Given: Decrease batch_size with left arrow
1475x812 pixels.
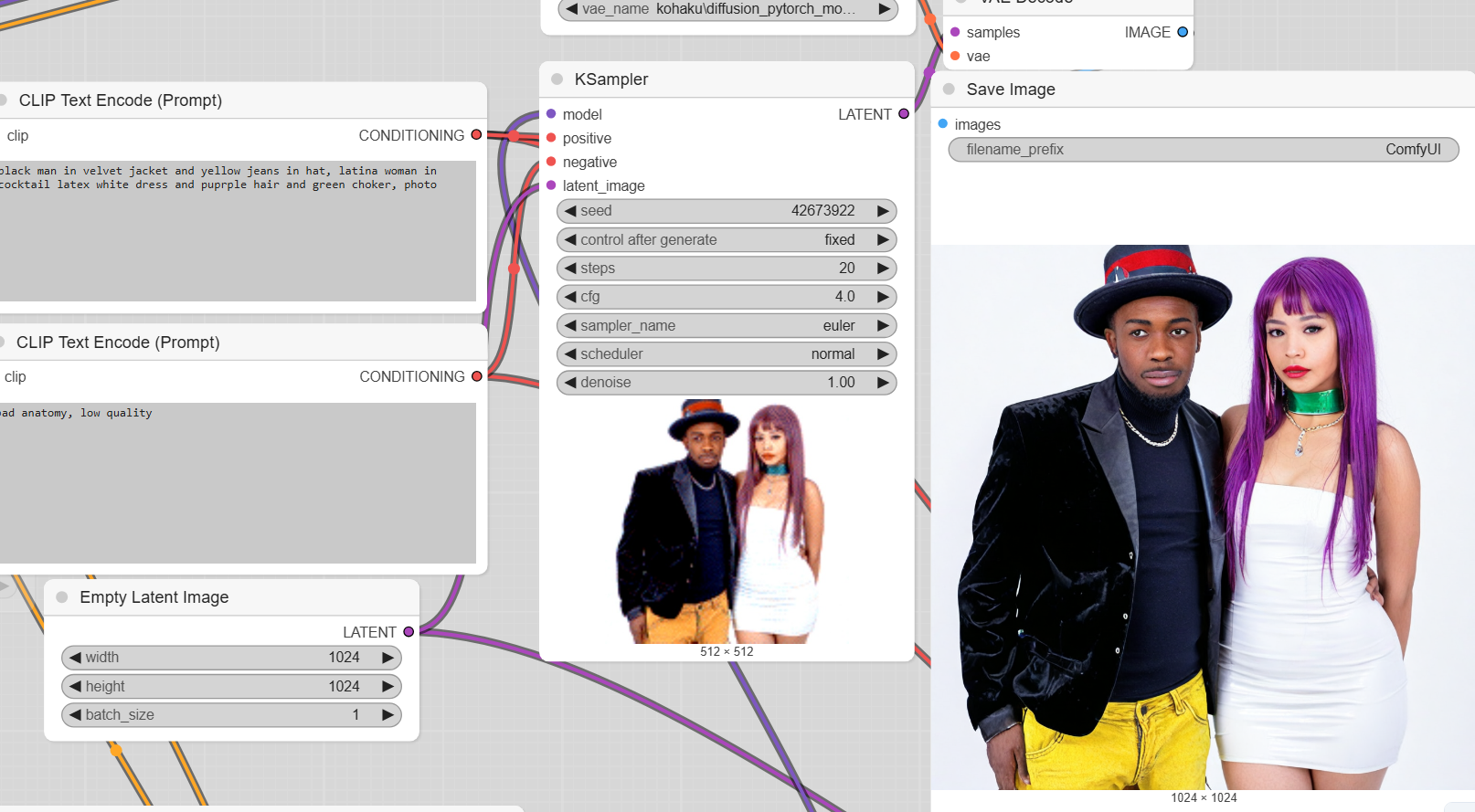Looking at the screenshot, I should pos(75,715).
